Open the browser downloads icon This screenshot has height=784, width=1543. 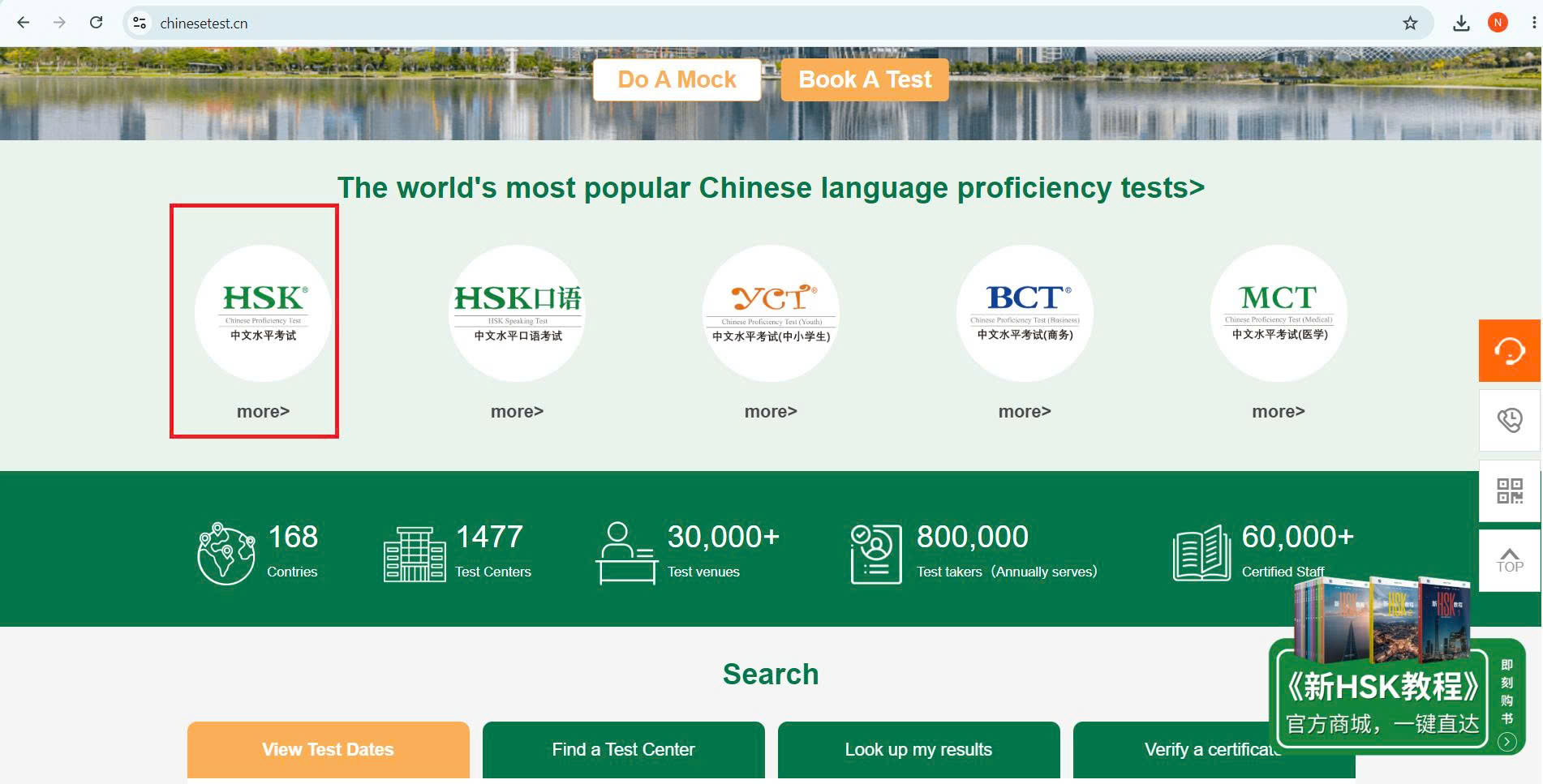tap(1461, 23)
